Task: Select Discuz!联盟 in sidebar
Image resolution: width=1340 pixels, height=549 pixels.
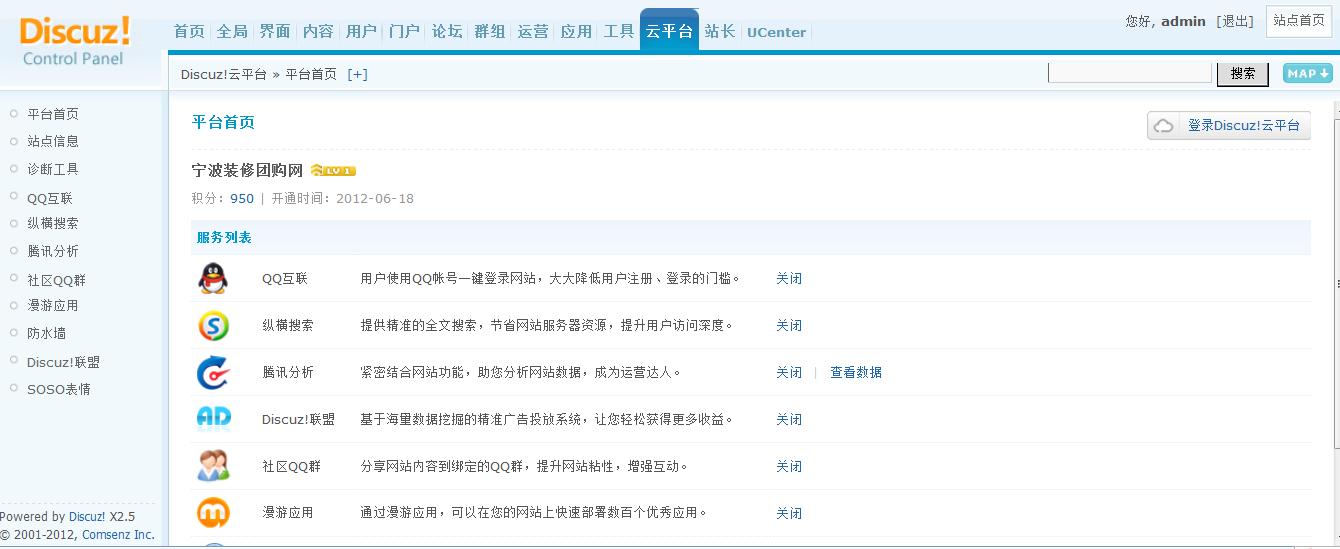Action: click(64, 362)
